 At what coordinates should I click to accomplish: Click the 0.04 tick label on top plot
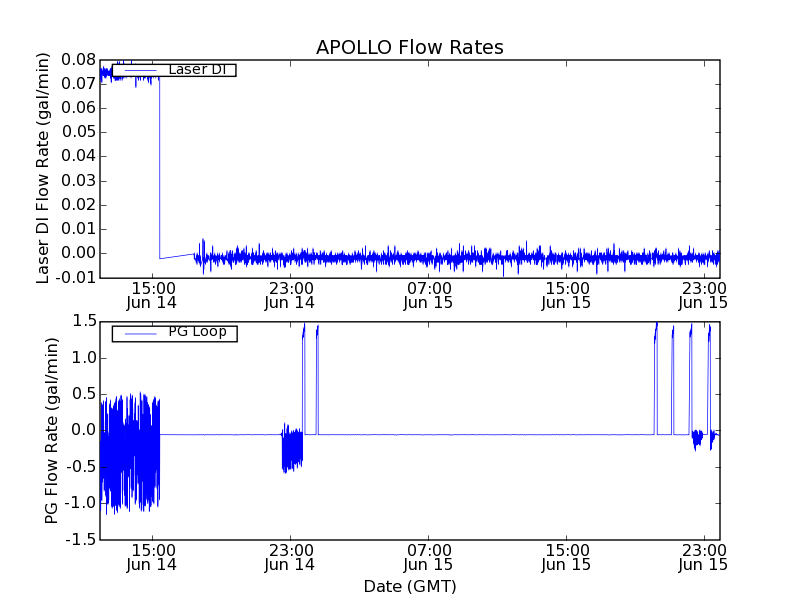tap(79, 156)
